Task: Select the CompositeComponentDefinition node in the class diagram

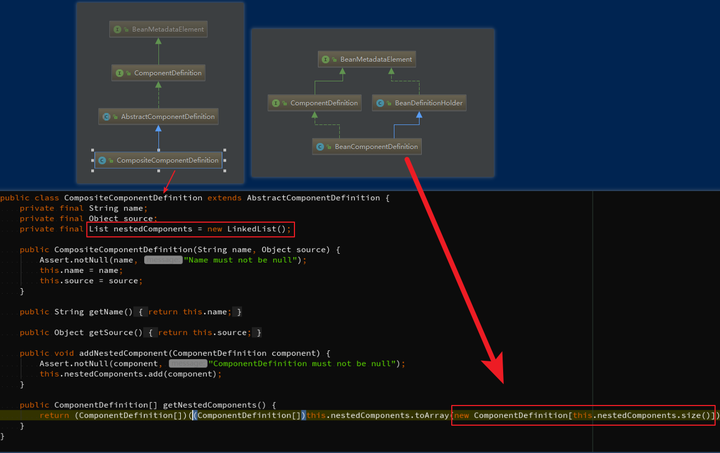Action: pyautogui.click(x=158, y=160)
